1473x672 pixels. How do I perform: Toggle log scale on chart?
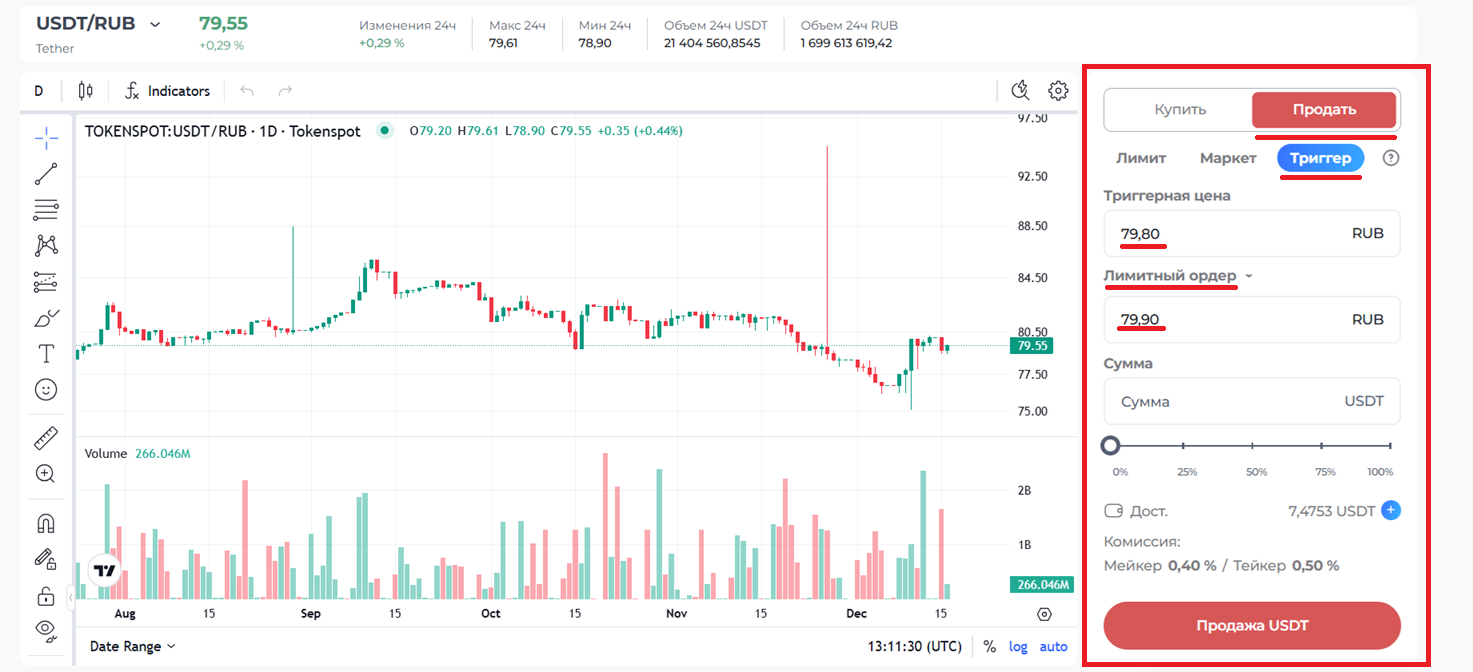click(x=1018, y=646)
